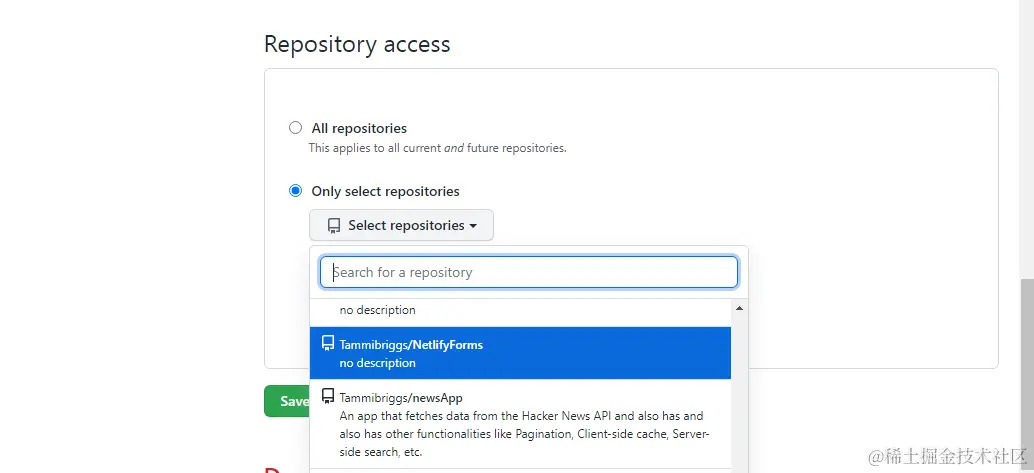1034x473 pixels.
Task: Click repo icon beside Tammibriggs/newsApp
Action: tap(328, 396)
